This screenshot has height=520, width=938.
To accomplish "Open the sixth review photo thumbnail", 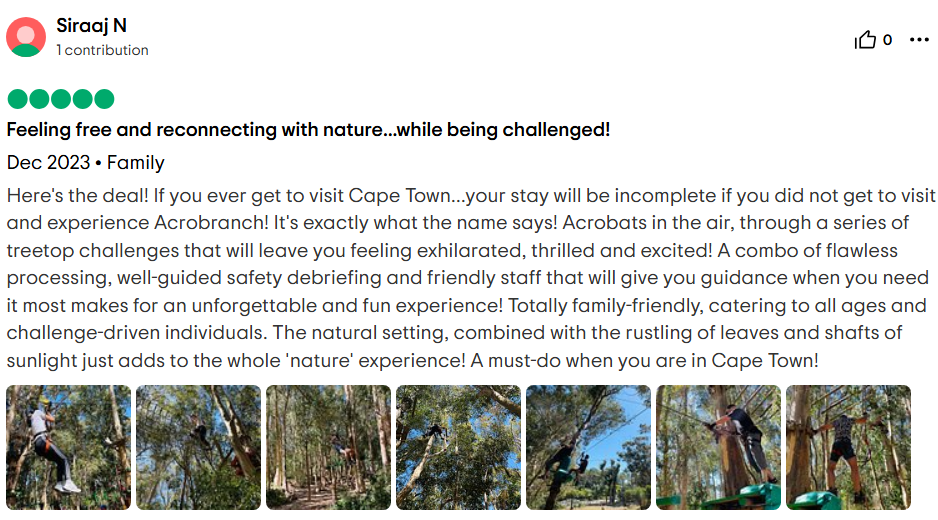I will pyautogui.click(x=718, y=447).
